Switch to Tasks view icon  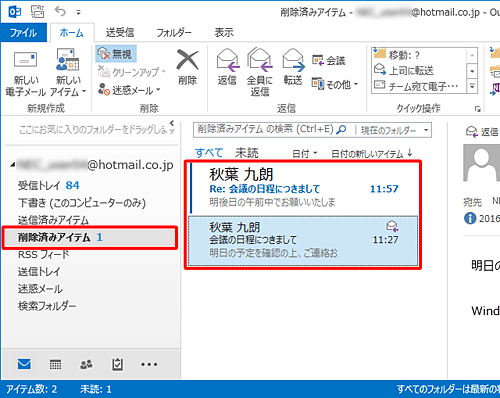117,364
